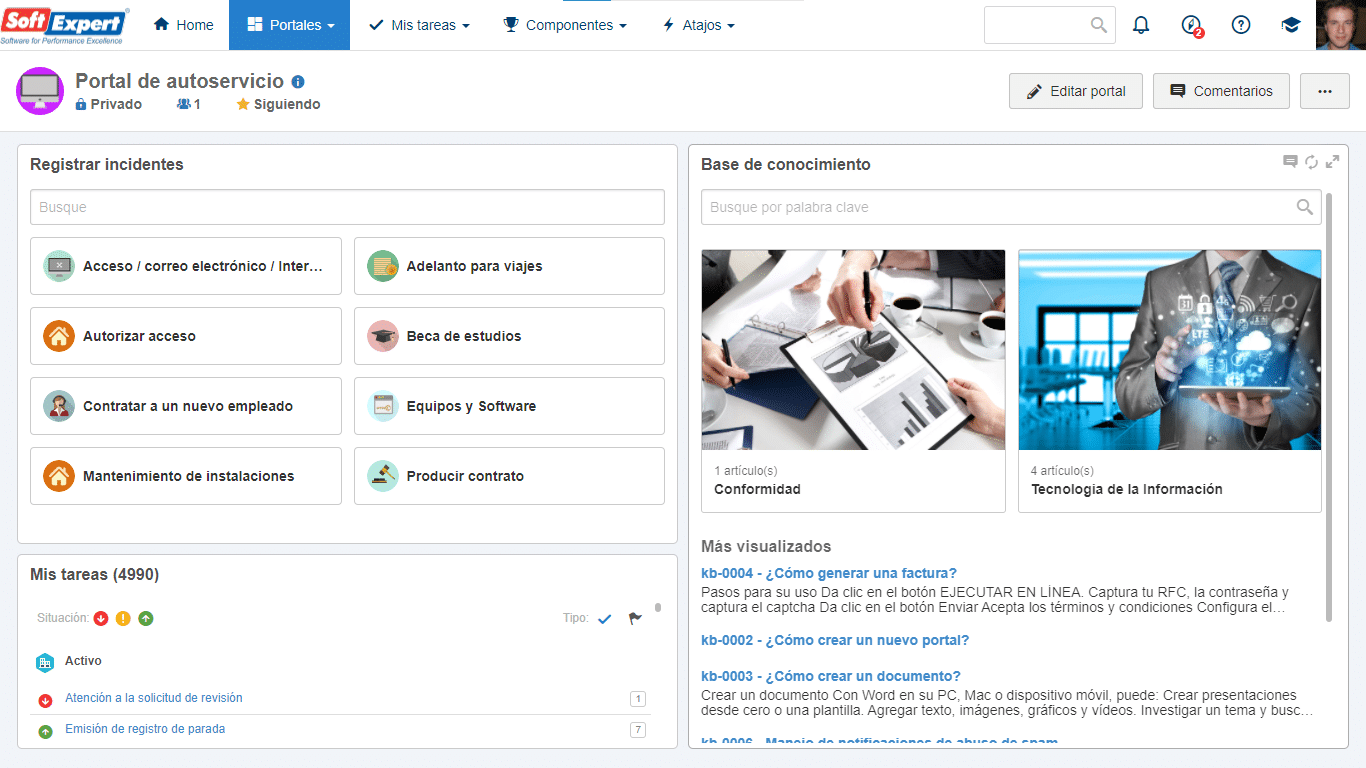The width and height of the screenshot is (1366, 768).
Task: Open the Tecnologia de la Información thumbnail
Action: pyautogui.click(x=1170, y=350)
